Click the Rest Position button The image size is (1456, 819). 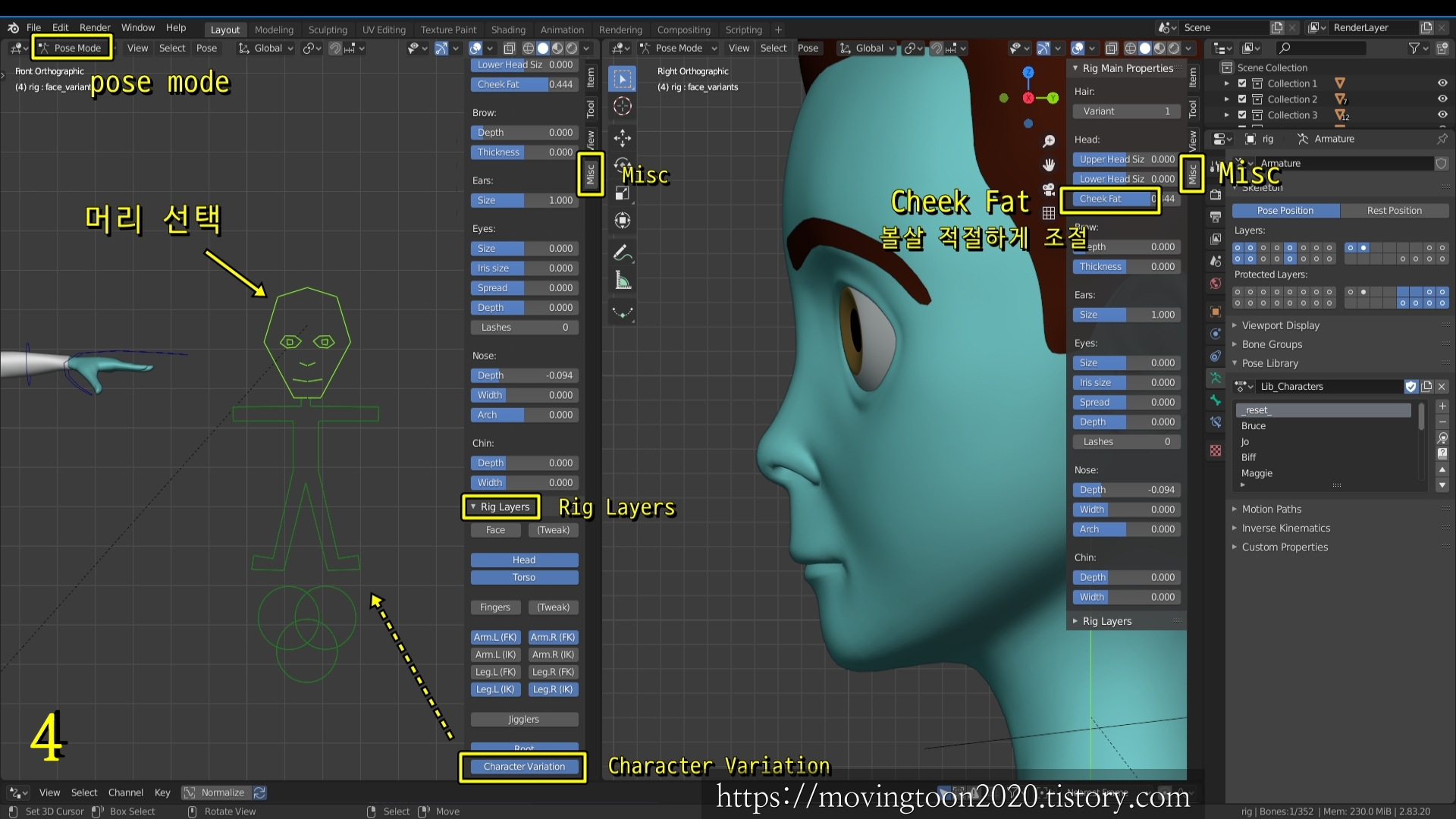1394,211
